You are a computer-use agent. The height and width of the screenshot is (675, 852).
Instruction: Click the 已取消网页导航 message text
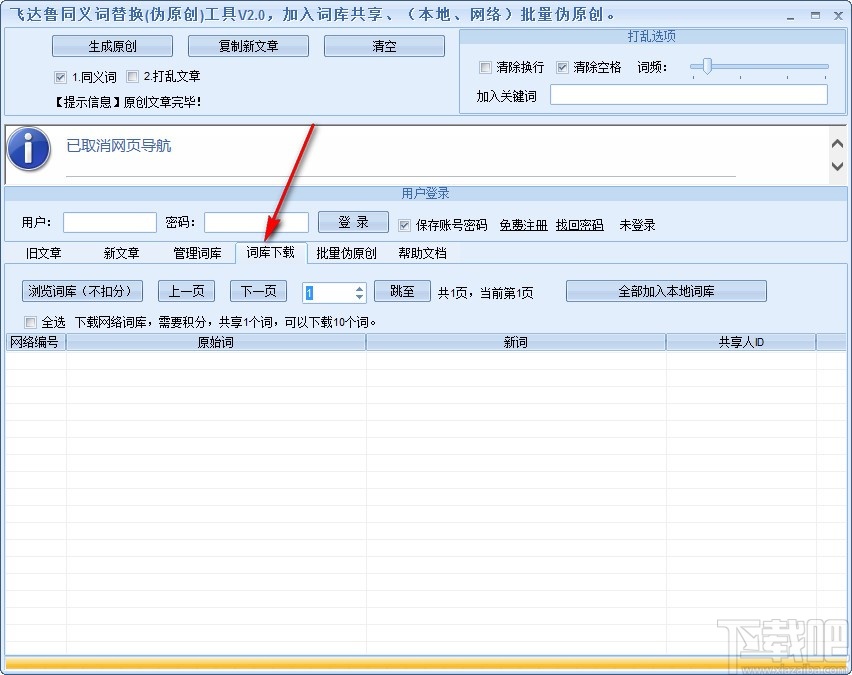pyautogui.click(x=118, y=146)
